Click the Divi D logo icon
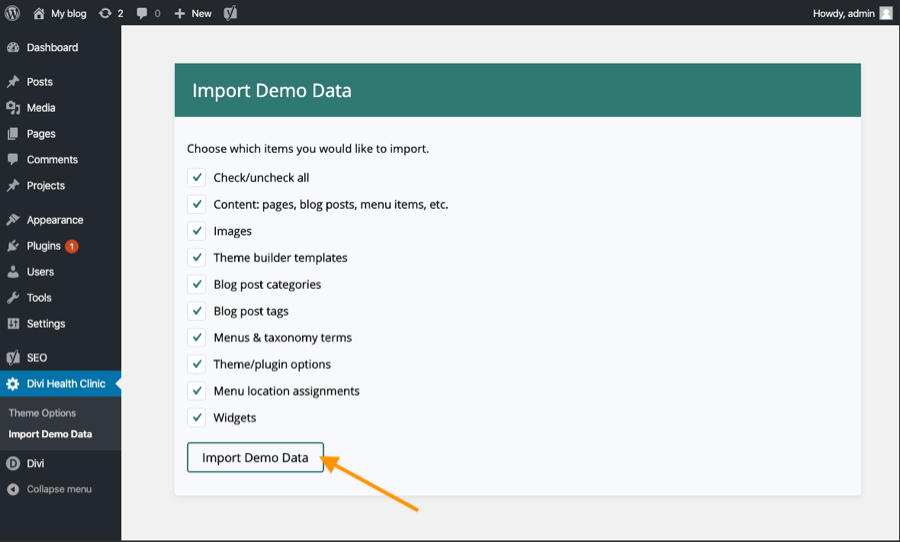900x542 pixels. (x=13, y=463)
